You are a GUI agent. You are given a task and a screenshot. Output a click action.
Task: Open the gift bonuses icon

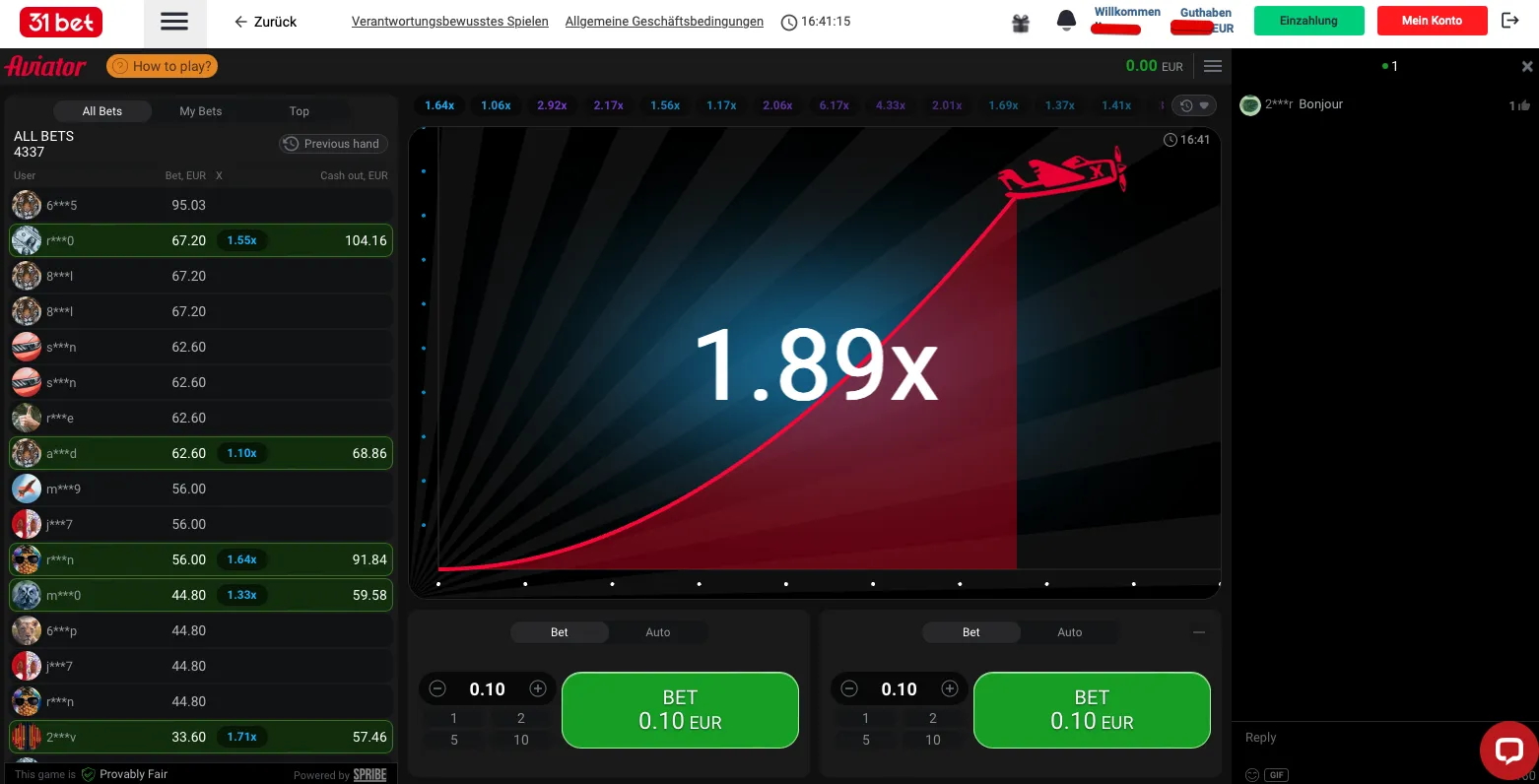[1021, 23]
